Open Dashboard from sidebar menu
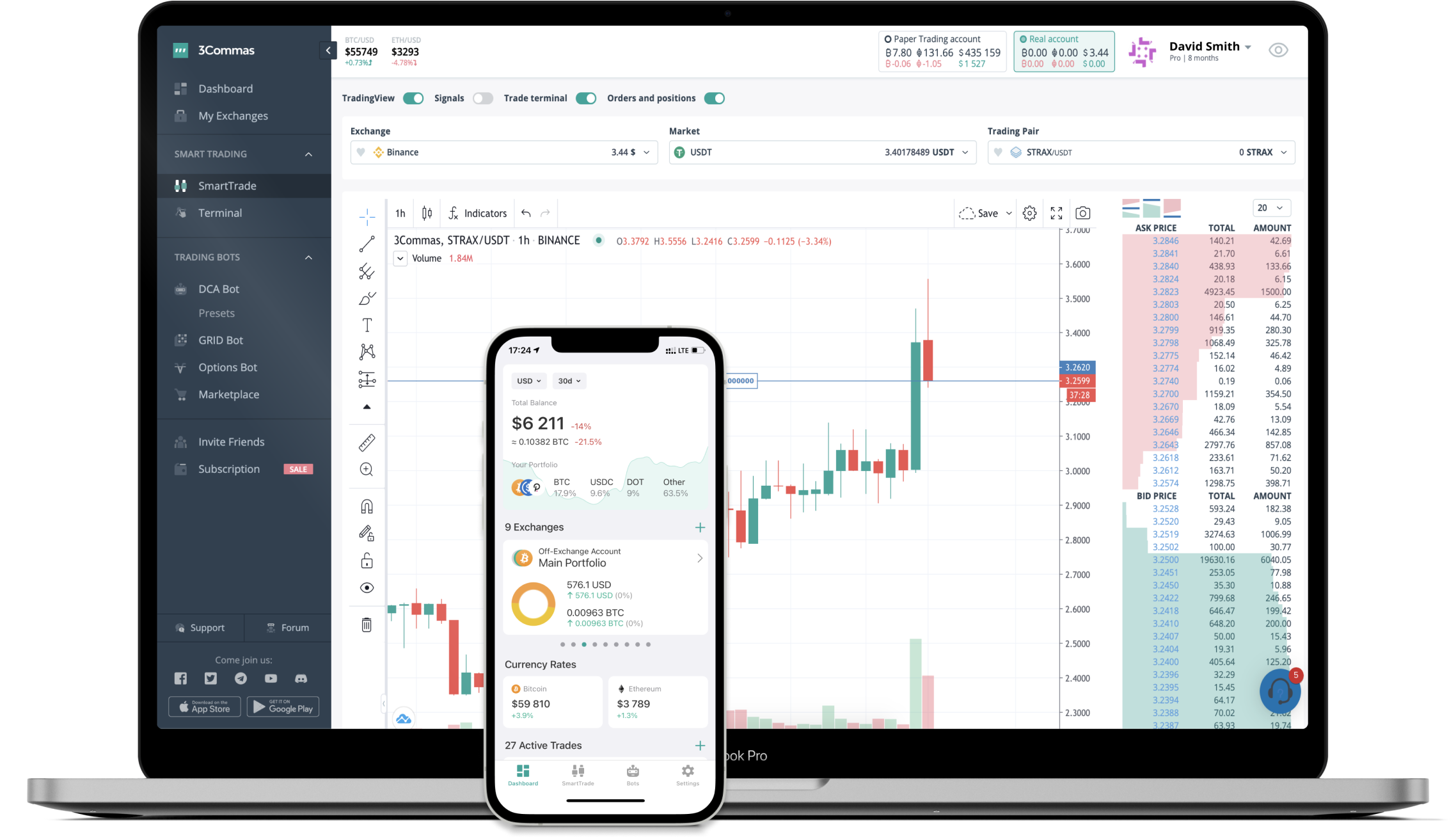 pyautogui.click(x=225, y=88)
